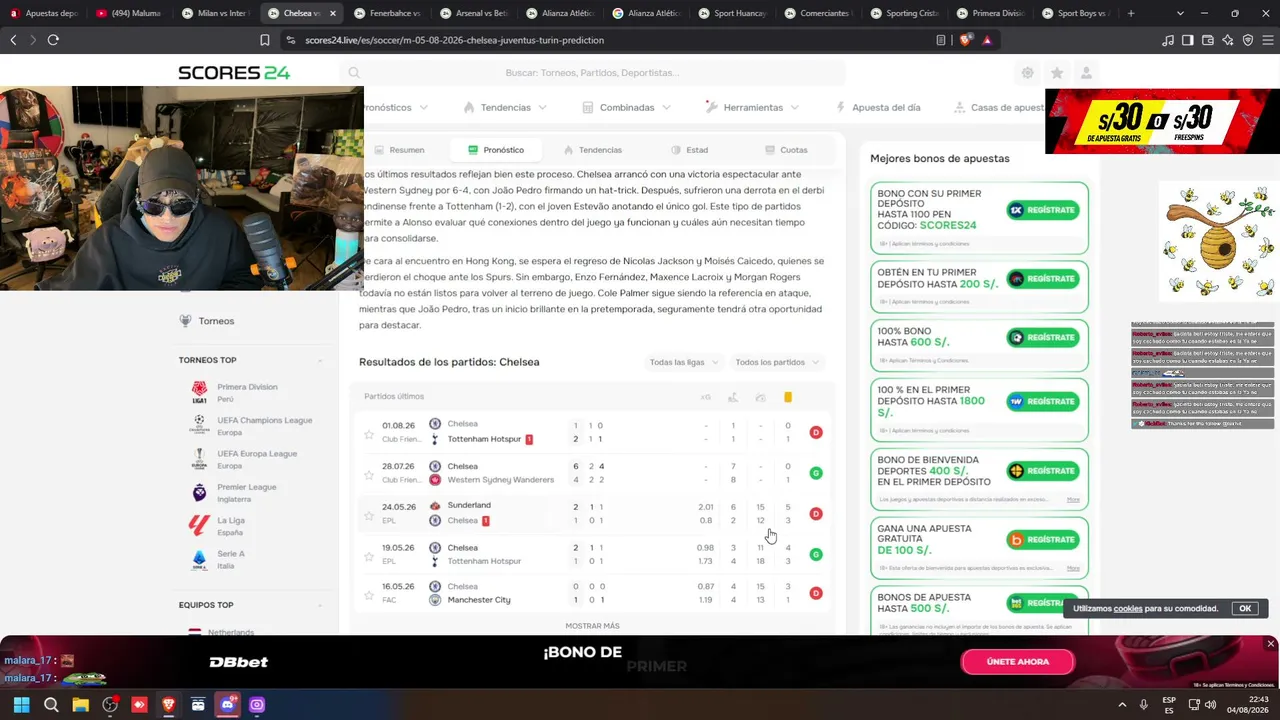Switch to the match Tendencias tab
This screenshot has width=1280, height=720.
coord(593,150)
